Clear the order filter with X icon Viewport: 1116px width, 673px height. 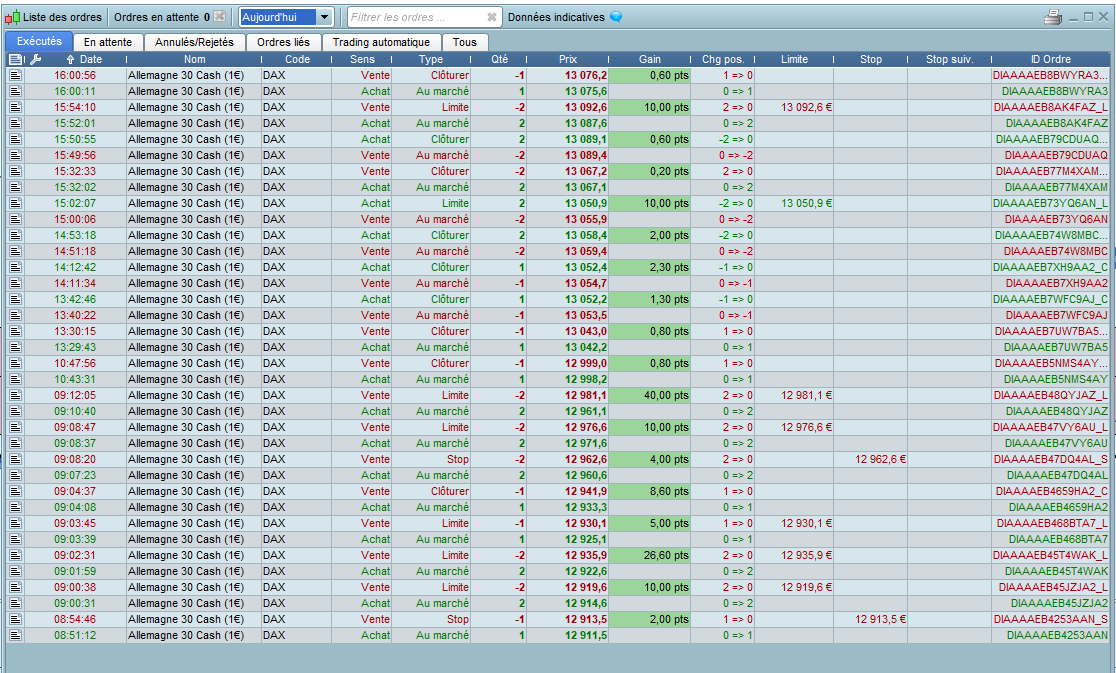click(x=491, y=17)
